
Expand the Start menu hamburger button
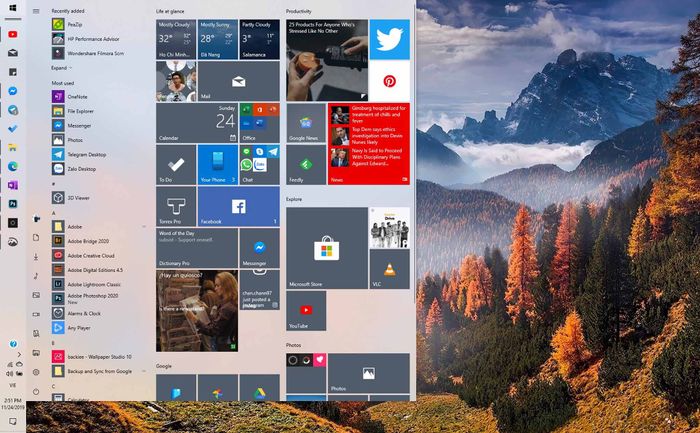click(x=36, y=11)
